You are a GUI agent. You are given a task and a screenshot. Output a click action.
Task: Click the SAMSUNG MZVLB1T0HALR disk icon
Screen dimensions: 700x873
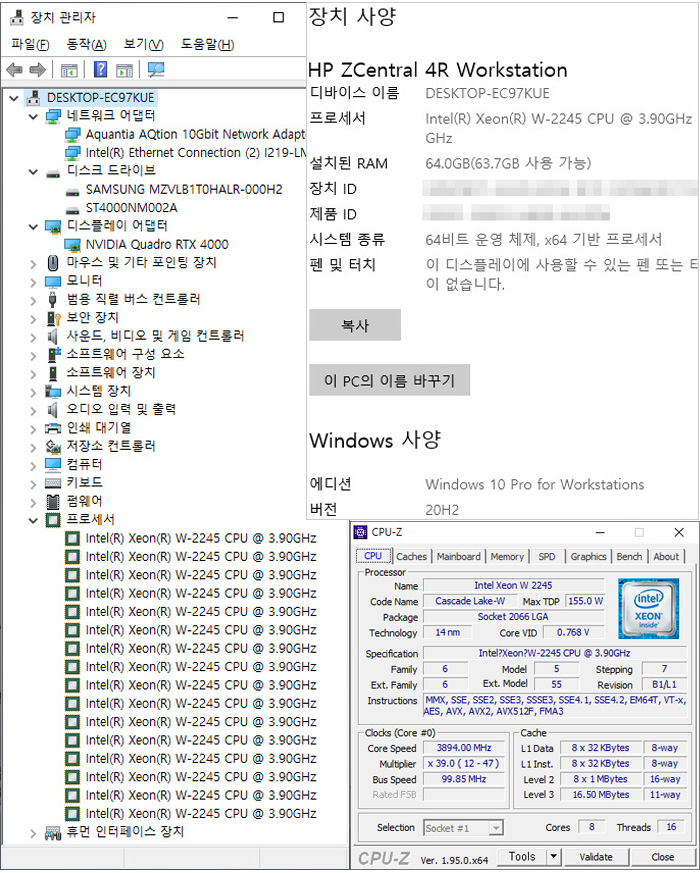tap(72, 193)
